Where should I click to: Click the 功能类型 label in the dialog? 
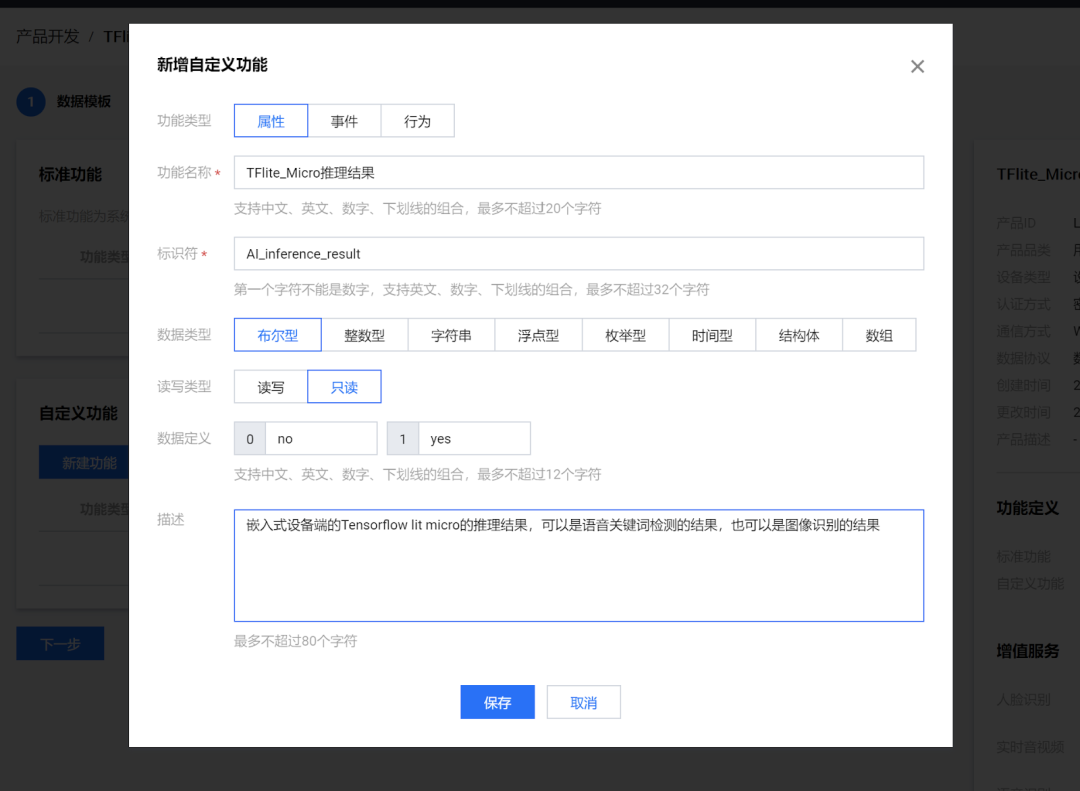pyautogui.click(x=184, y=121)
